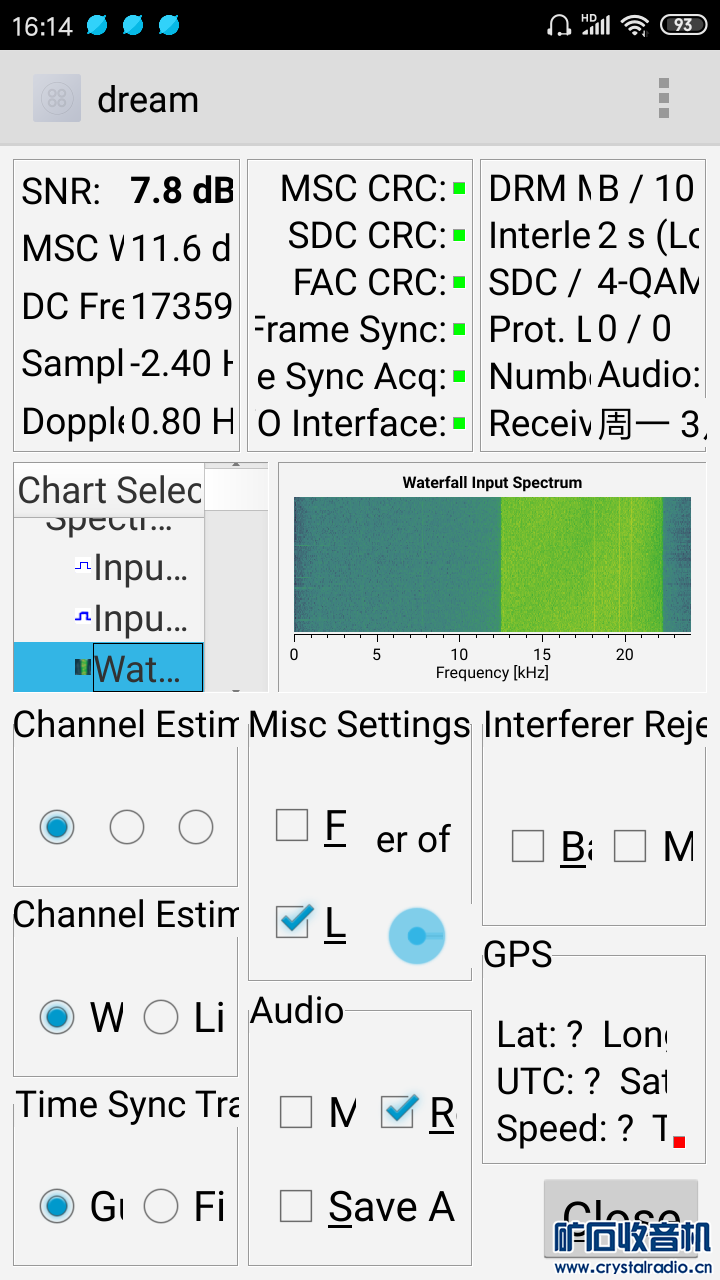Tap the dream app icon in the title bar
This screenshot has width=720, height=1280.
pyautogui.click(x=57, y=98)
